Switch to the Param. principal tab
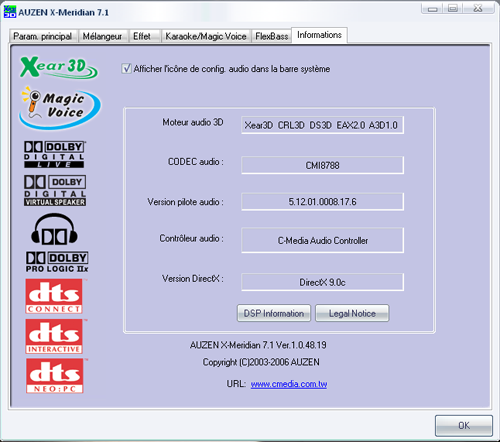This screenshot has height=442, width=500. point(43,36)
